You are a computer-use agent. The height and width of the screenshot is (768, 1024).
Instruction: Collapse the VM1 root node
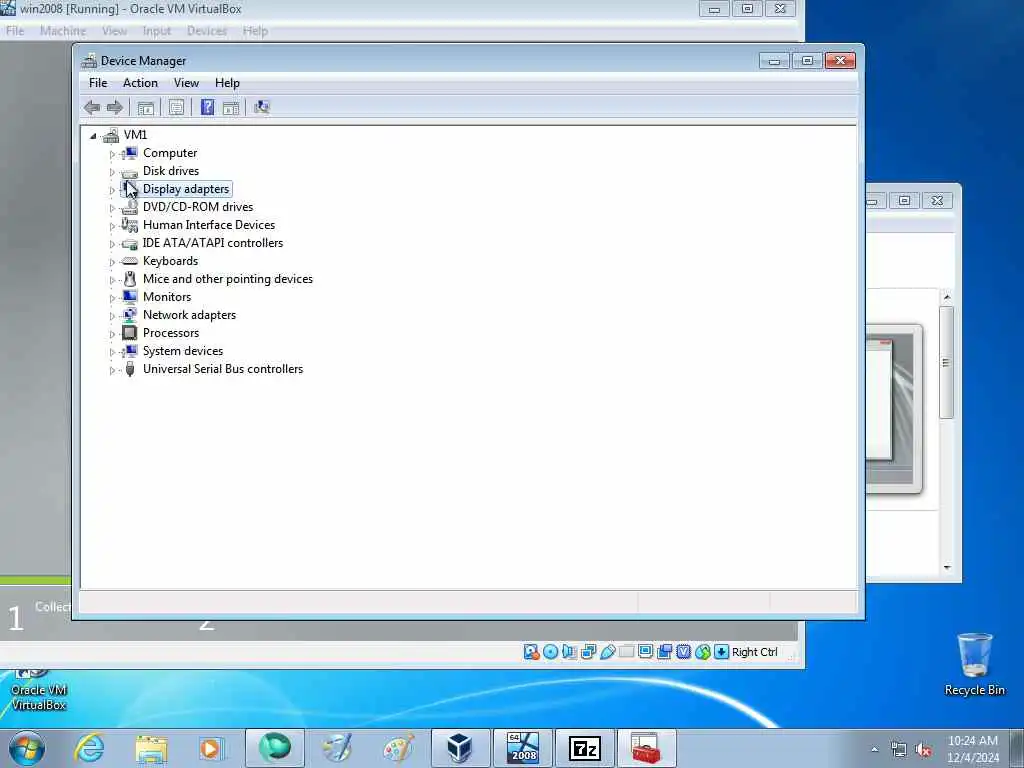pyautogui.click(x=93, y=136)
